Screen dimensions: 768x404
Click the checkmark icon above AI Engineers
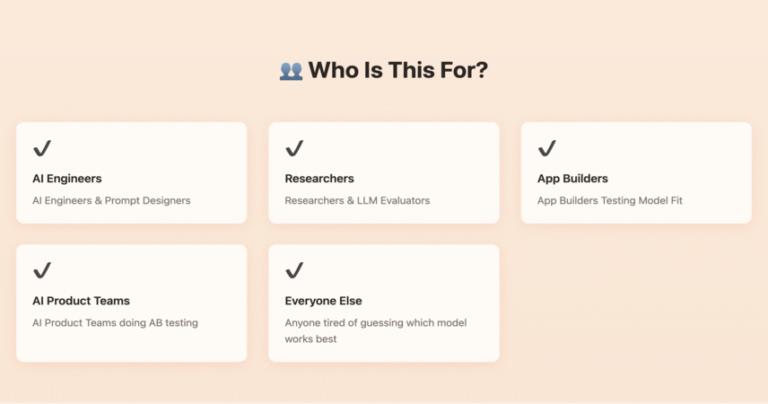point(42,148)
